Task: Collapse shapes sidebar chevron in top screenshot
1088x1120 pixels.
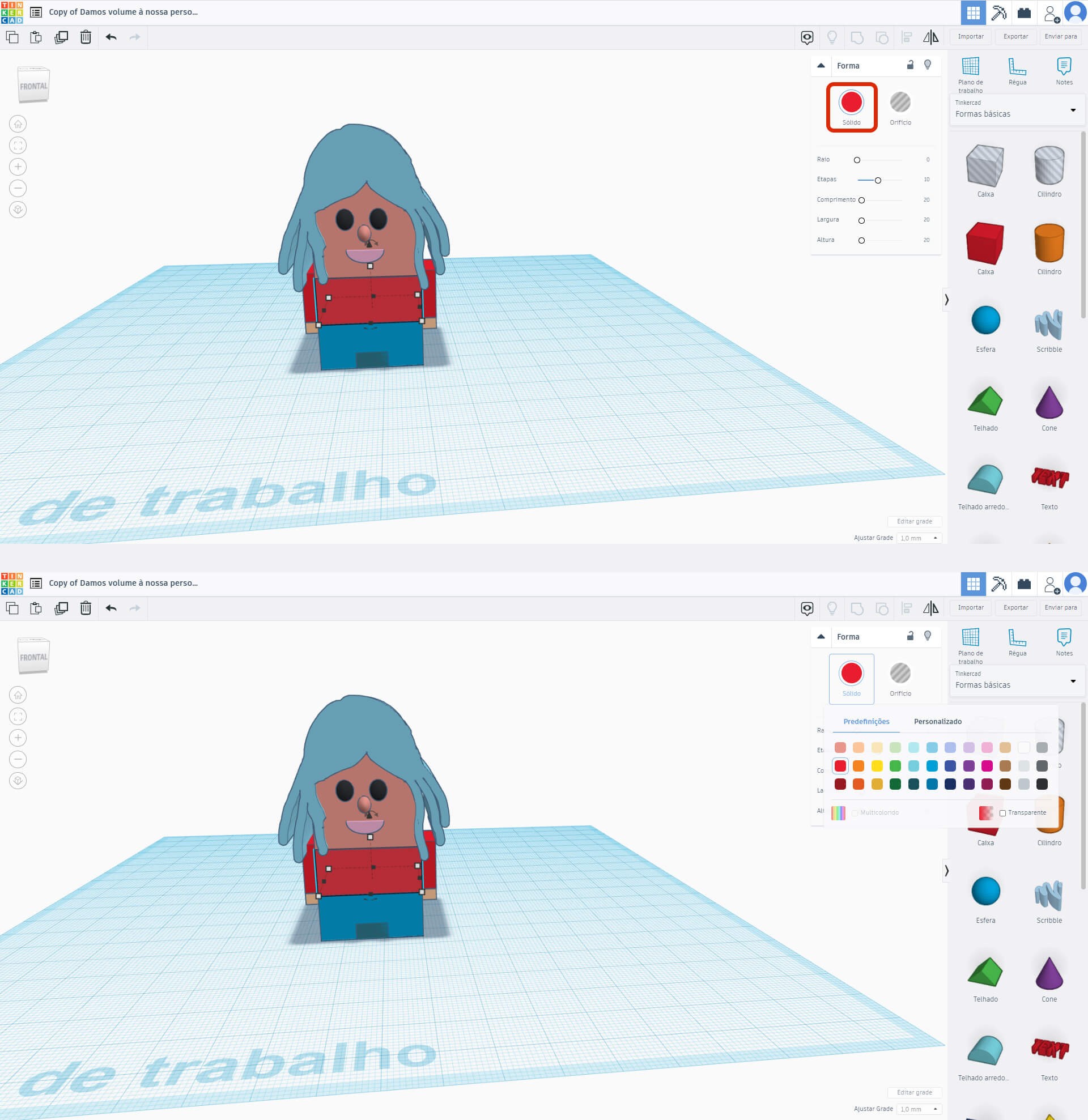Action: click(946, 300)
